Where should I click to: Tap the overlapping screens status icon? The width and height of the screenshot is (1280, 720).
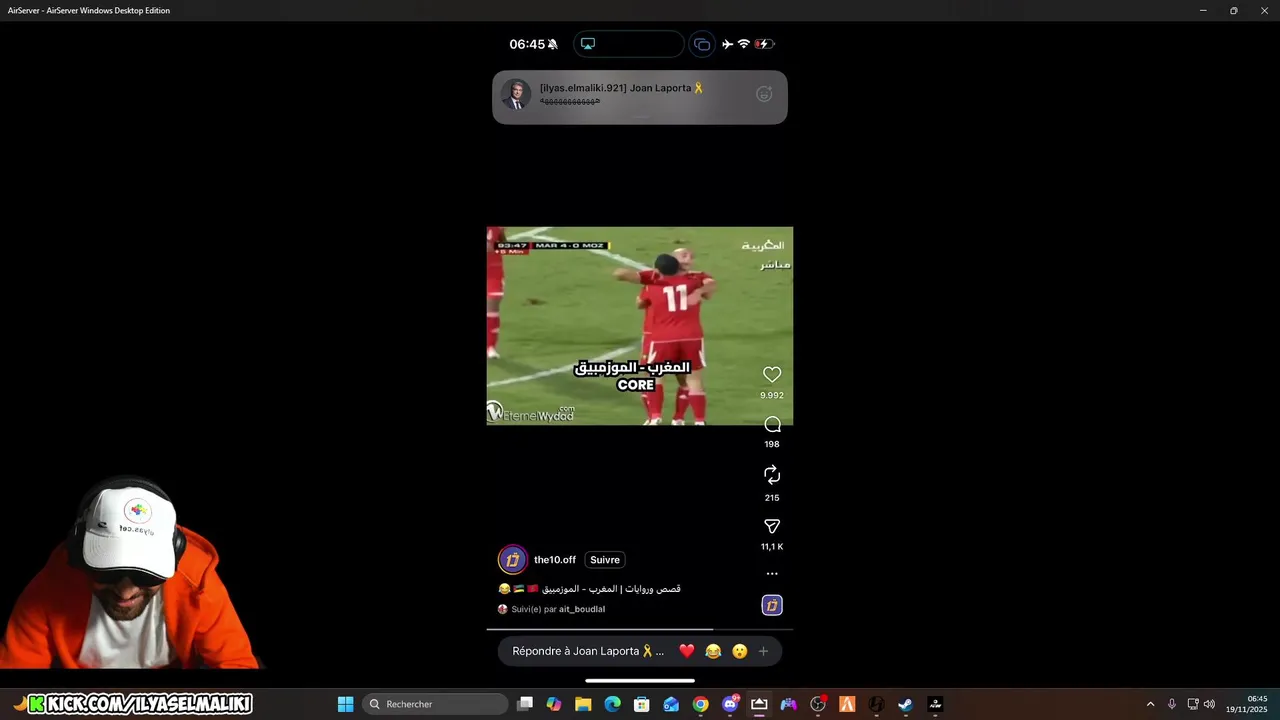(702, 44)
